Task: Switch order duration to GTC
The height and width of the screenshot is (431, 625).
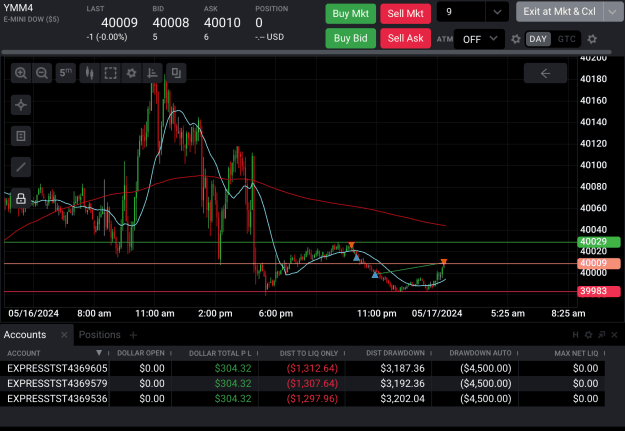Action: tap(566, 39)
